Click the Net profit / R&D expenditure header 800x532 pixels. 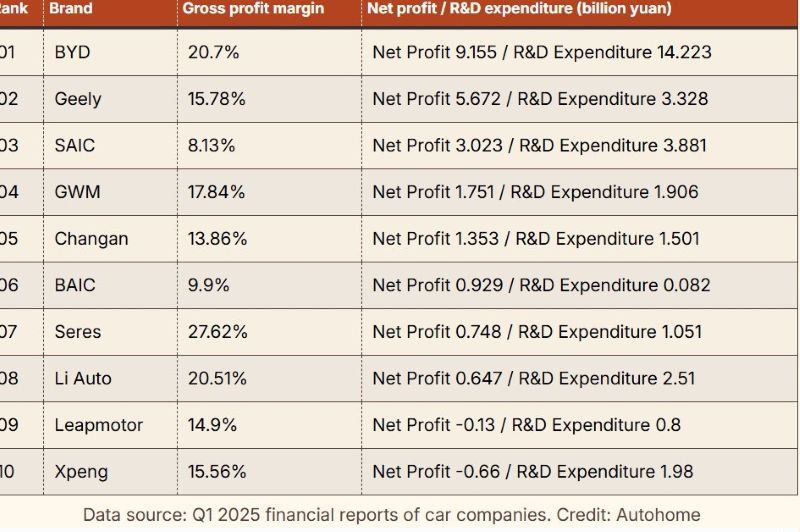click(521, 9)
